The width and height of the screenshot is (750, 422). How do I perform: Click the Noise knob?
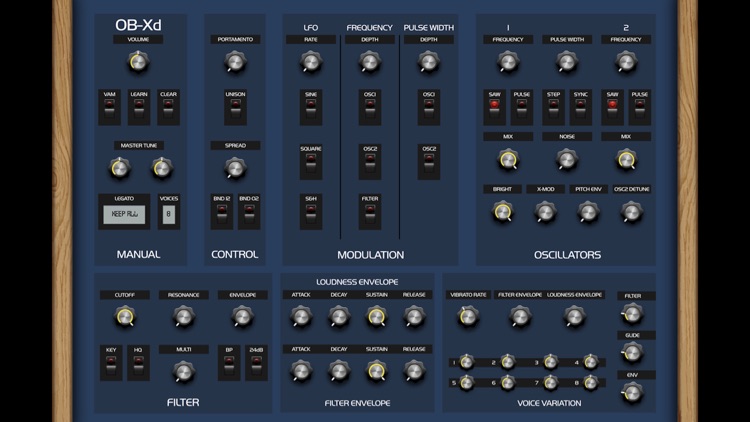tap(567, 160)
